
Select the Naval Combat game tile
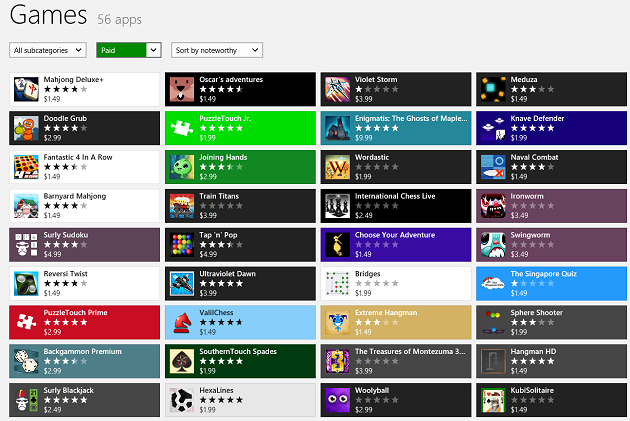[x=551, y=166]
